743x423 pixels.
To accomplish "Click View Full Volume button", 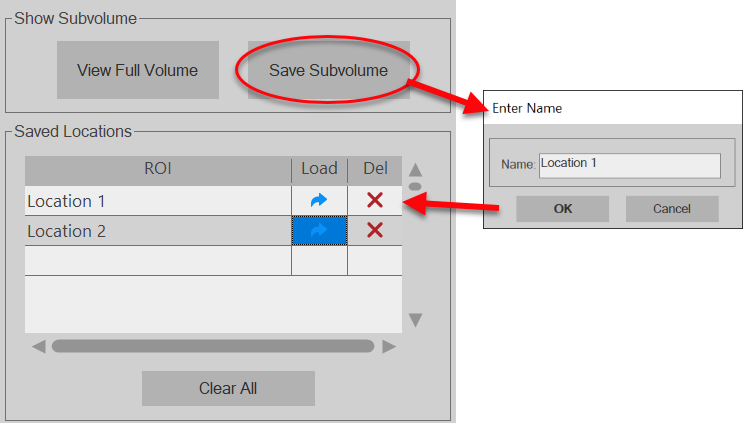I will [x=137, y=70].
